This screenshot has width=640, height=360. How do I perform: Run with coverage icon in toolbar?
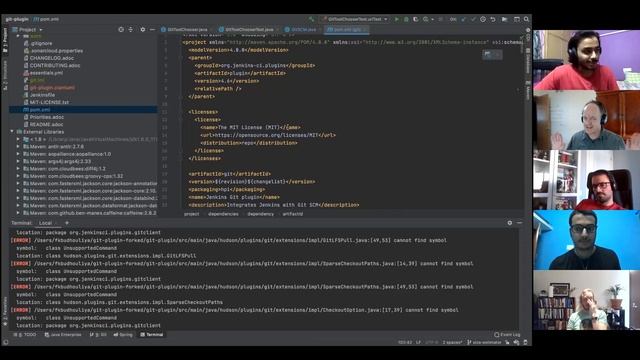[x=416, y=19]
